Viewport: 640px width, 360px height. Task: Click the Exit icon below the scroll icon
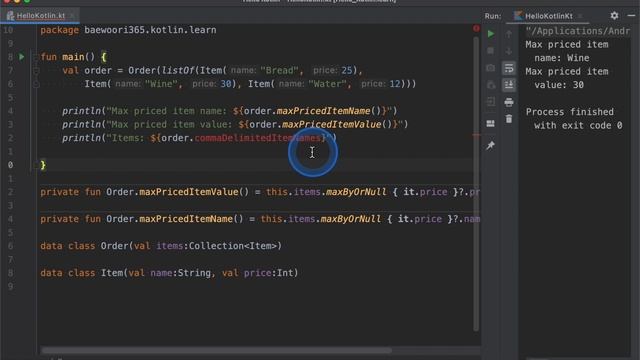coord(491,102)
